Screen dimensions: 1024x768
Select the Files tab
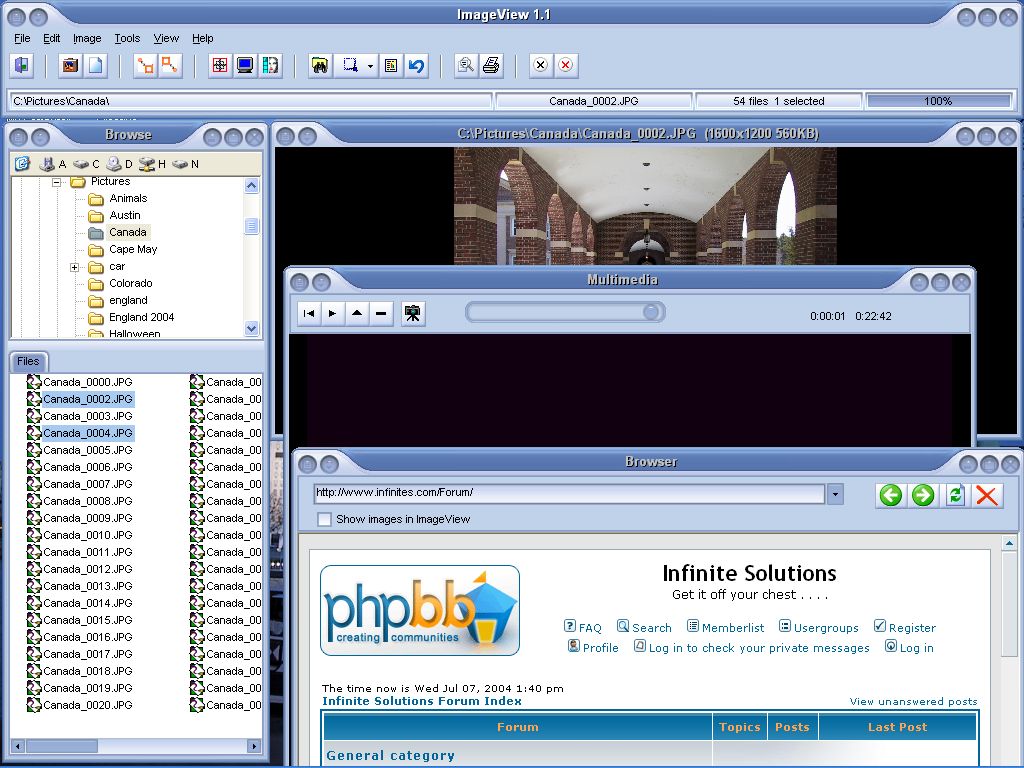[28, 361]
